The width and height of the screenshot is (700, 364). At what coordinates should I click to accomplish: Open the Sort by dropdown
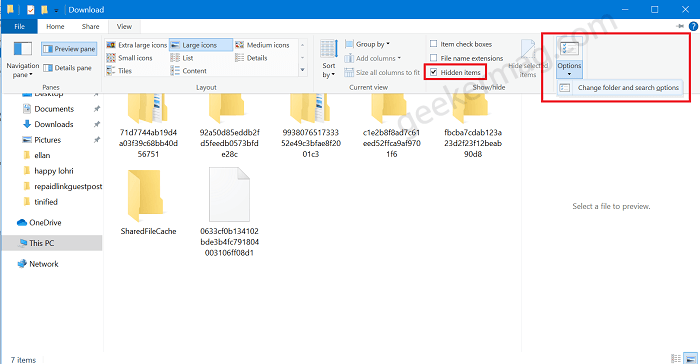[329, 60]
